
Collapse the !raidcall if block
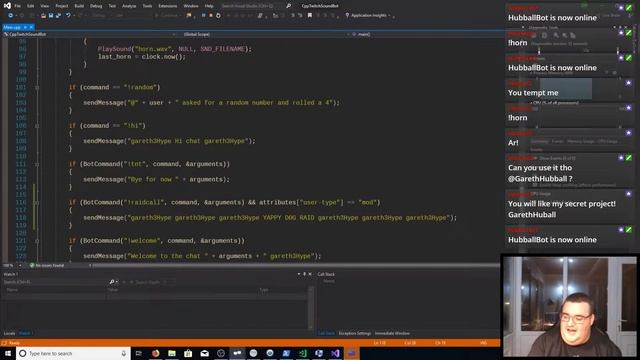(x=37, y=202)
